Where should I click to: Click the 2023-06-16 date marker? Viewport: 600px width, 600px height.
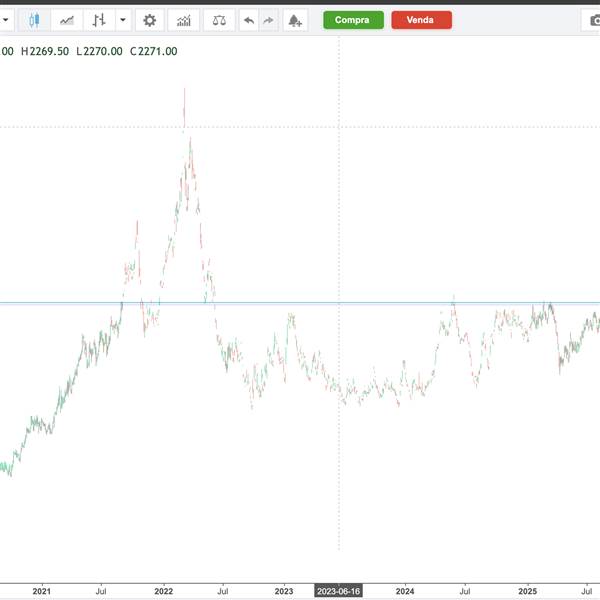[x=339, y=591]
